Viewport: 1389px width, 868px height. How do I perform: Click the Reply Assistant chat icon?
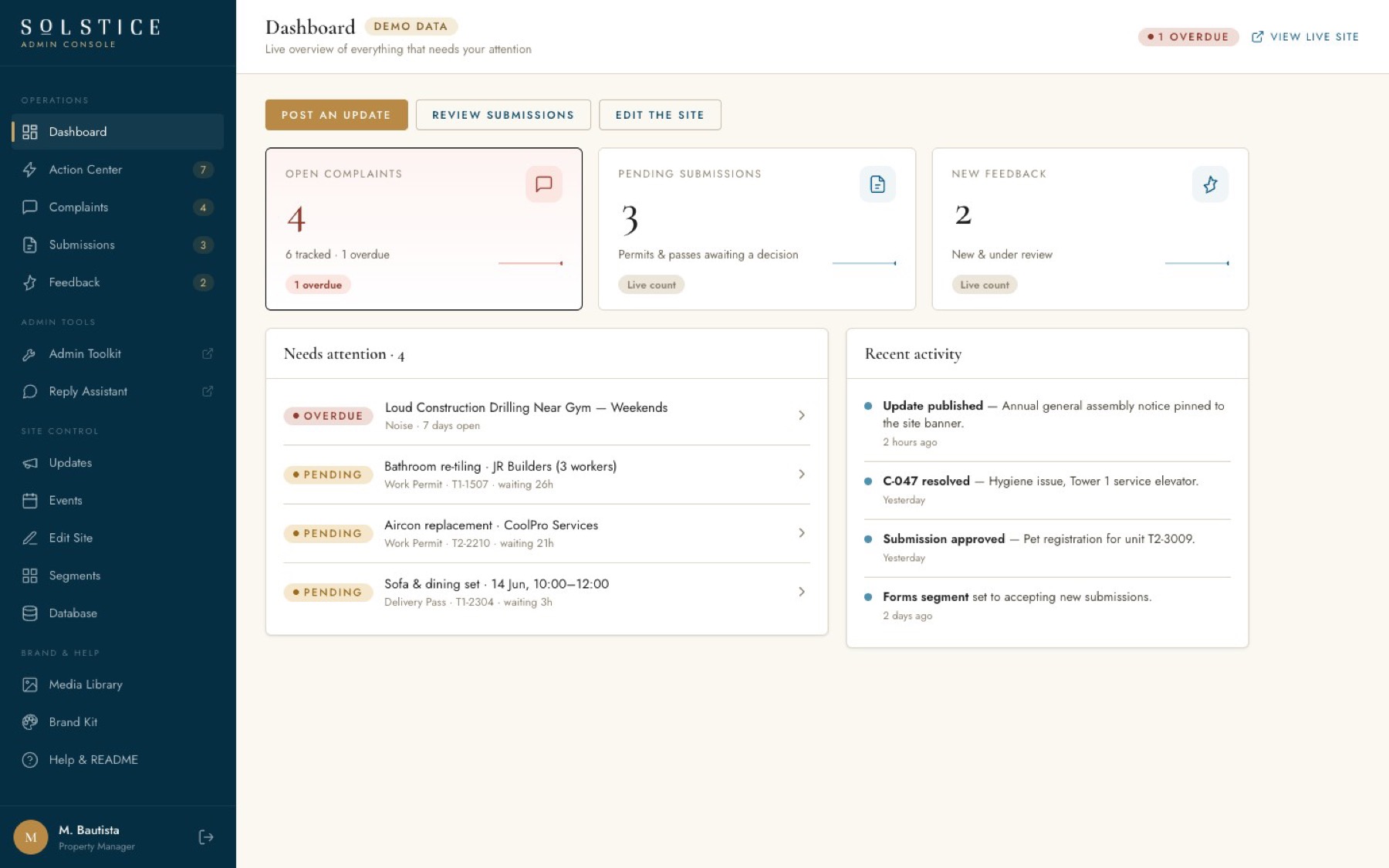click(x=30, y=391)
